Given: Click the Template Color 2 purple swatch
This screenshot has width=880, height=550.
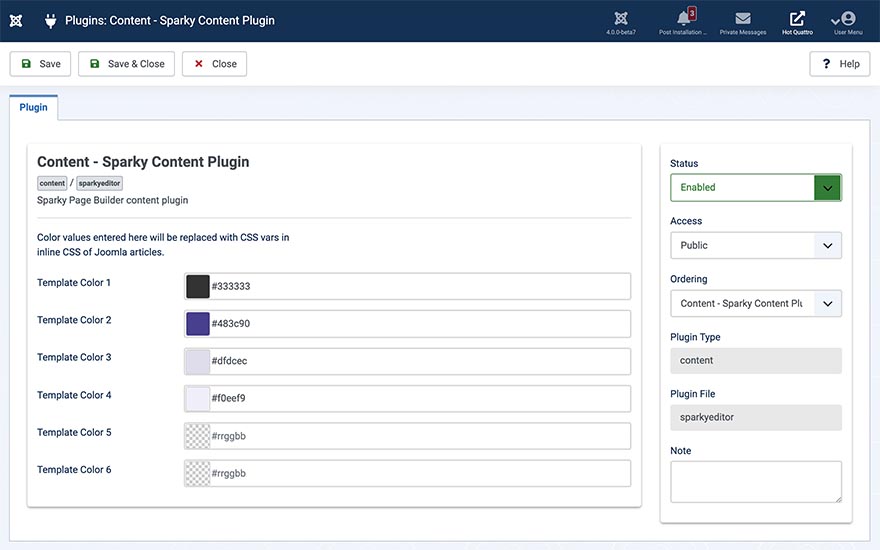Looking at the screenshot, I should tap(198, 324).
